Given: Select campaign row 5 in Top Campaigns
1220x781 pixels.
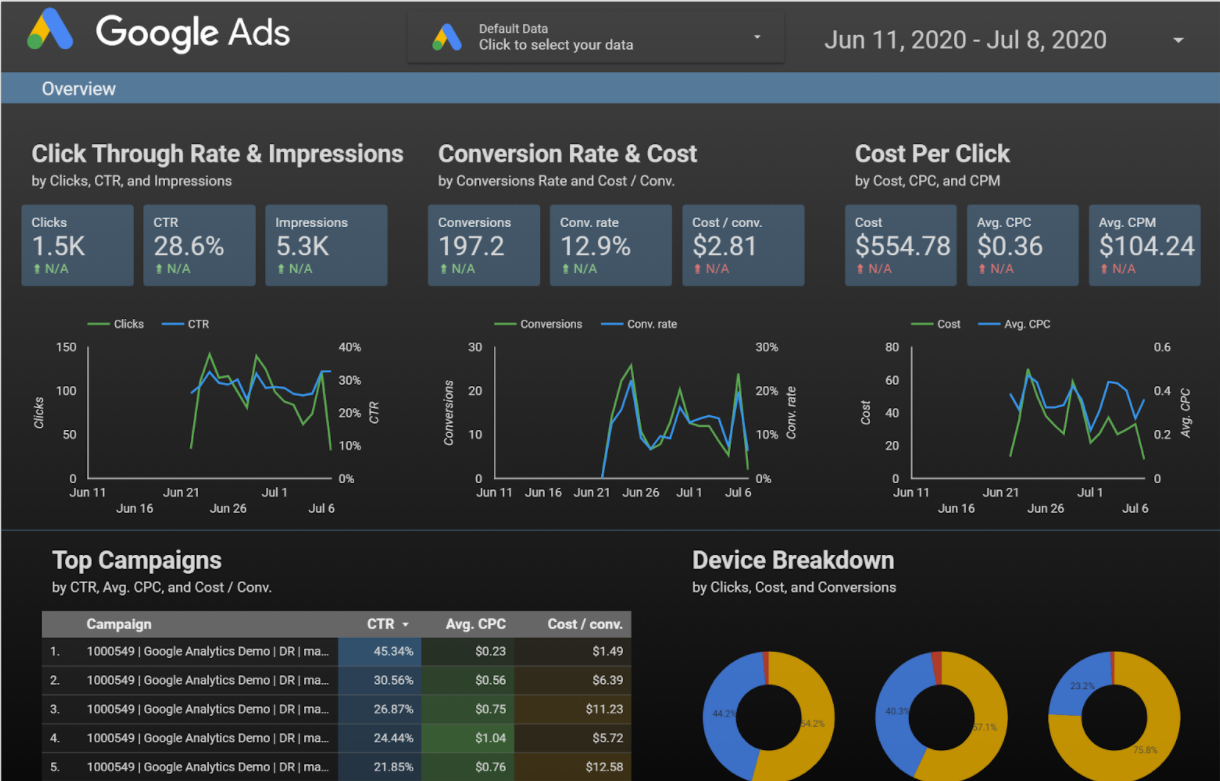Looking at the screenshot, I should click(336, 767).
